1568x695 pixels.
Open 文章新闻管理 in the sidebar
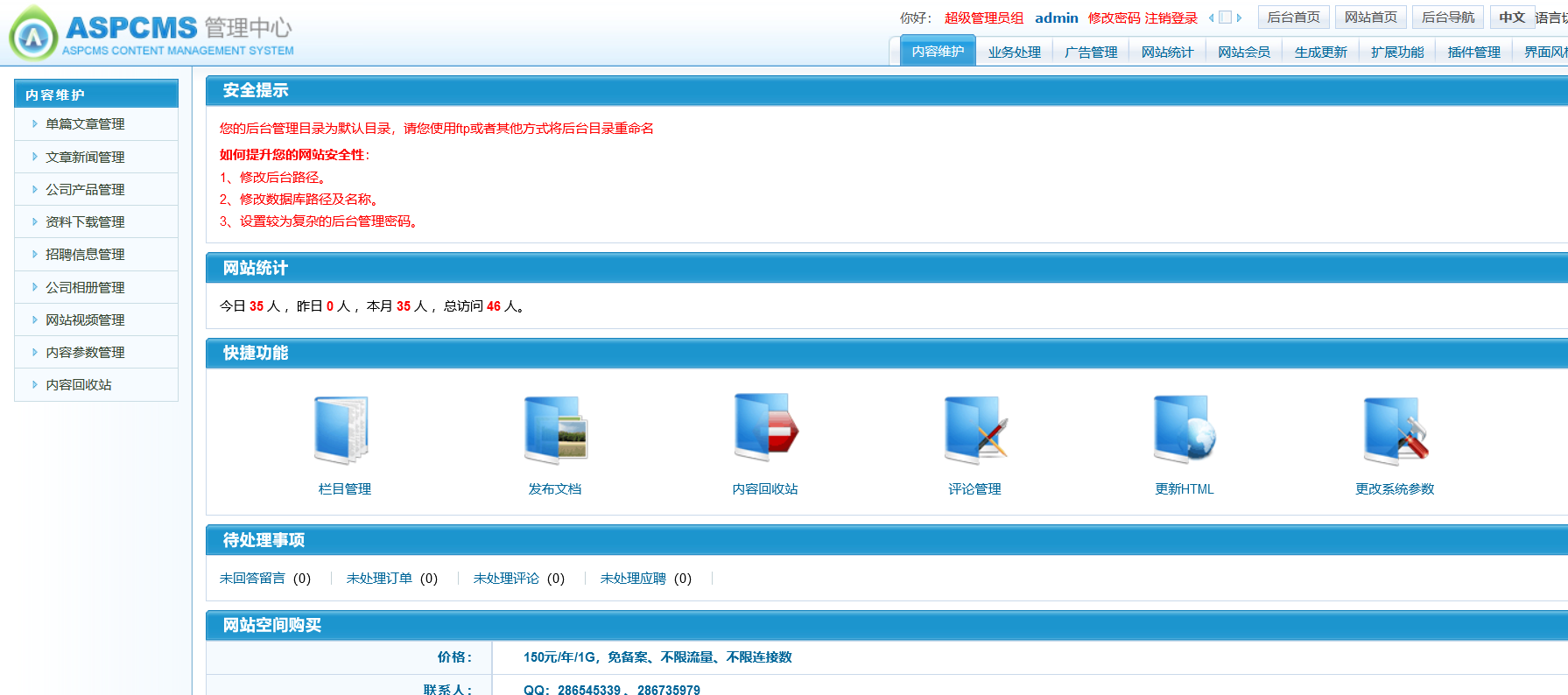point(85,157)
